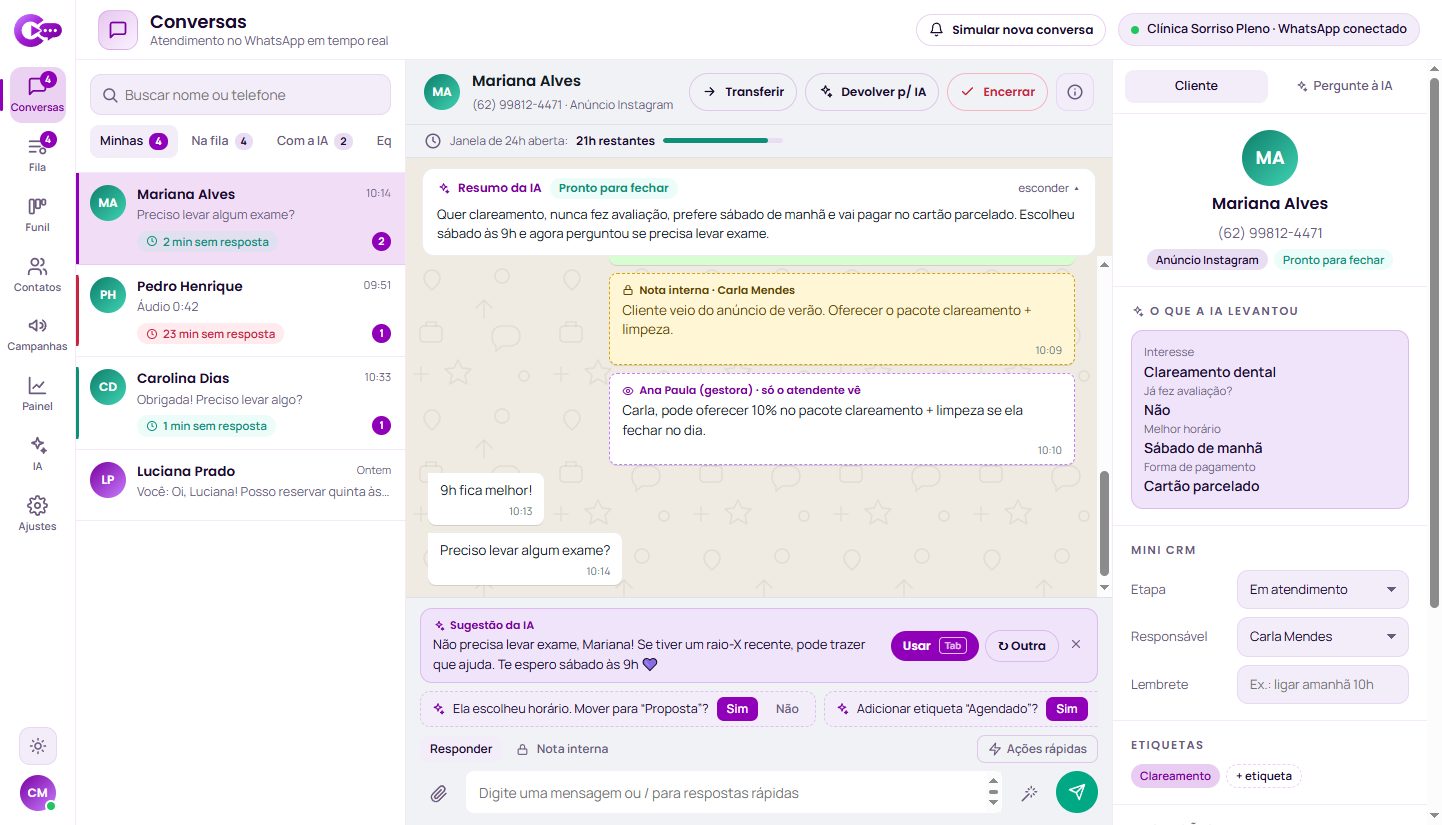The height and width of the screenshot is (825, 1442).
Task: Click Anúncio Instagram profile tag
Action: pyautogui.click(x=1207, y=260)
